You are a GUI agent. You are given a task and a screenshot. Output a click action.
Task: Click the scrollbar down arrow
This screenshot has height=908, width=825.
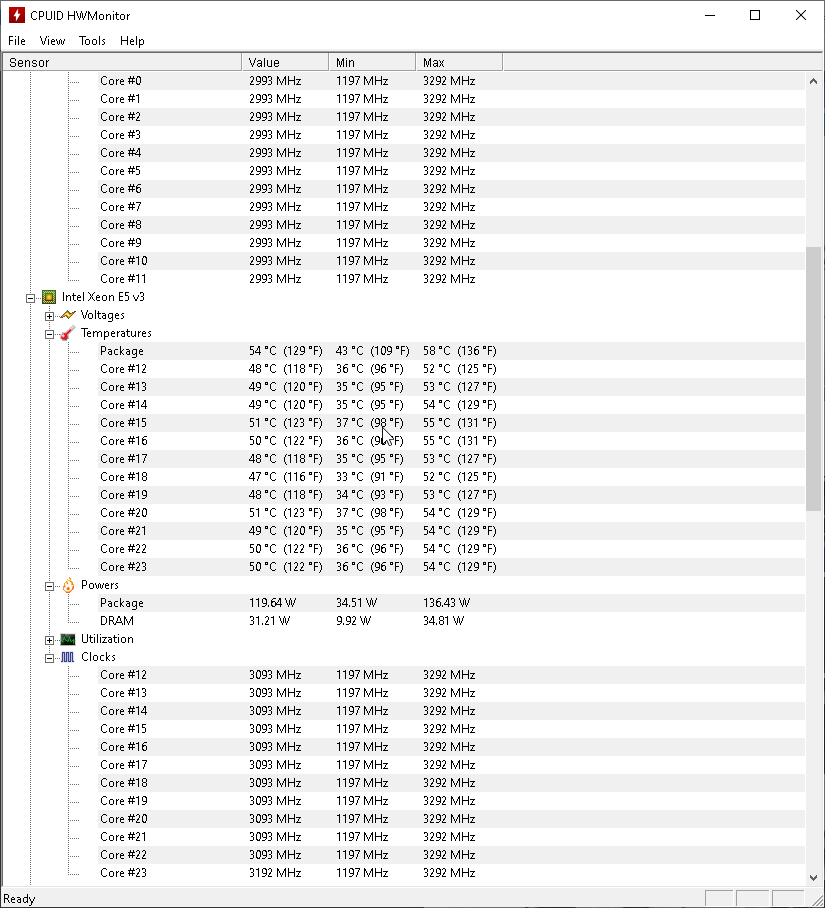pos(813,877)
